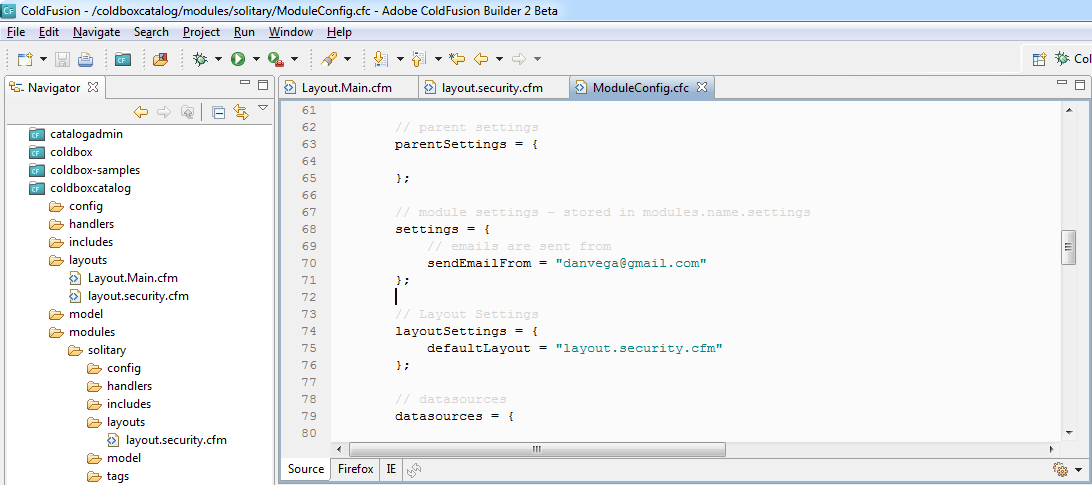Switch to Firefox preview tab
The height and width of the screenshot is (485, 1092).
pos(355,469)
